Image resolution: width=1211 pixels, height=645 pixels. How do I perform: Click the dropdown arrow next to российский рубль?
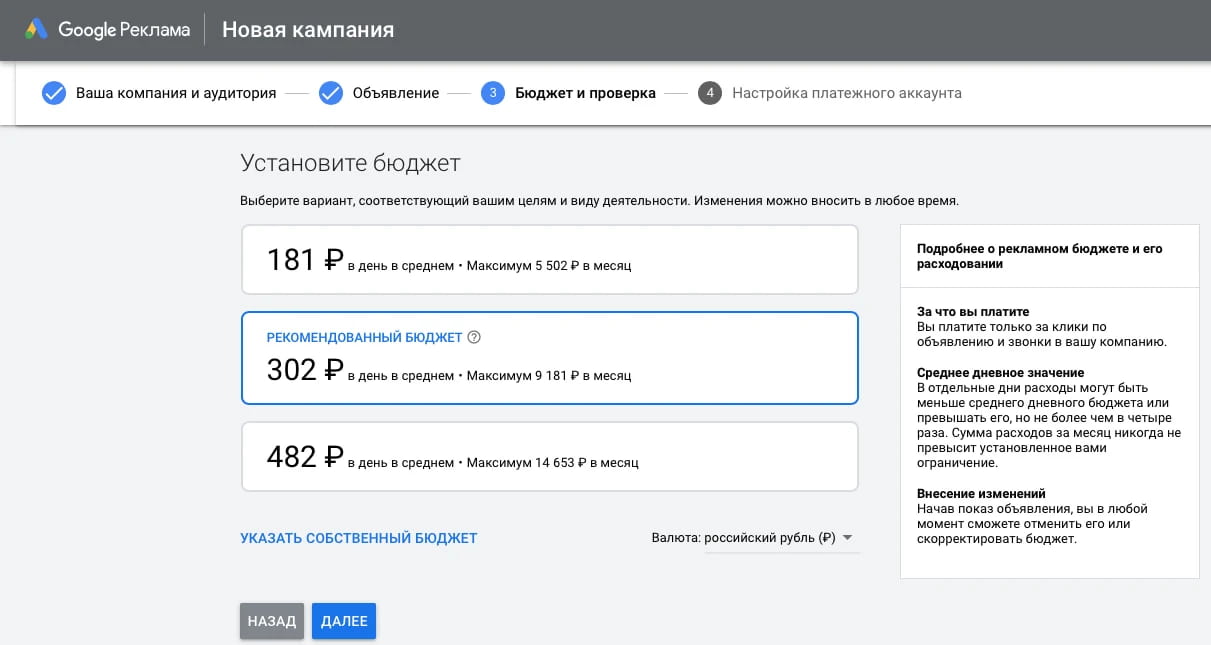tap(846, 537)
